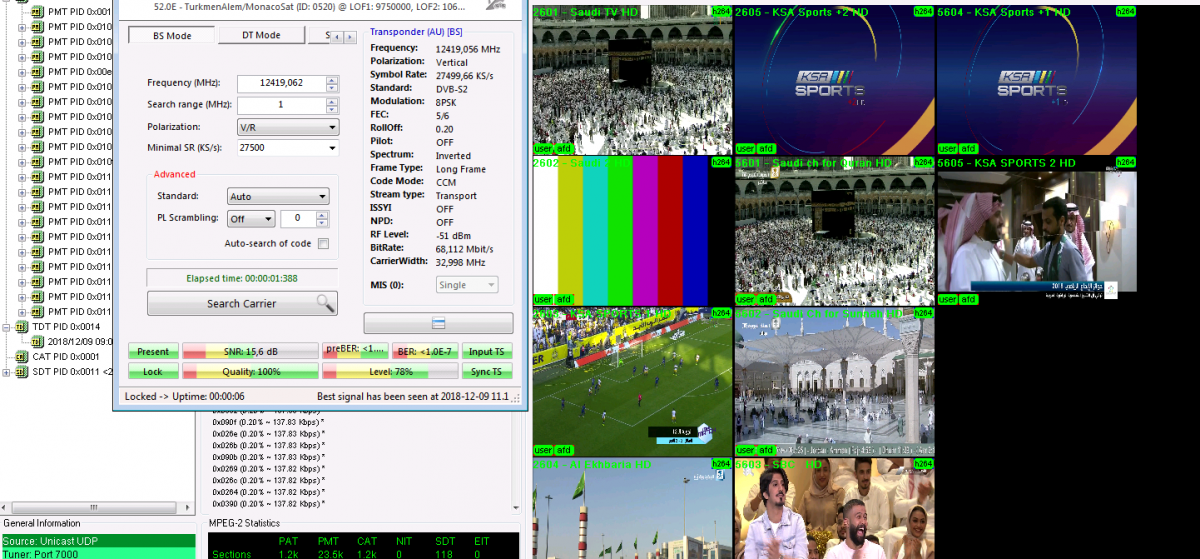Click the Level 78% meter bar

coord(390,371)
